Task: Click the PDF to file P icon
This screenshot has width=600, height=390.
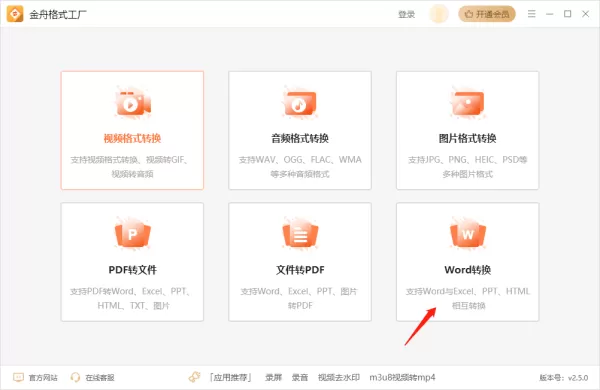Action: [x=132, y=233]
